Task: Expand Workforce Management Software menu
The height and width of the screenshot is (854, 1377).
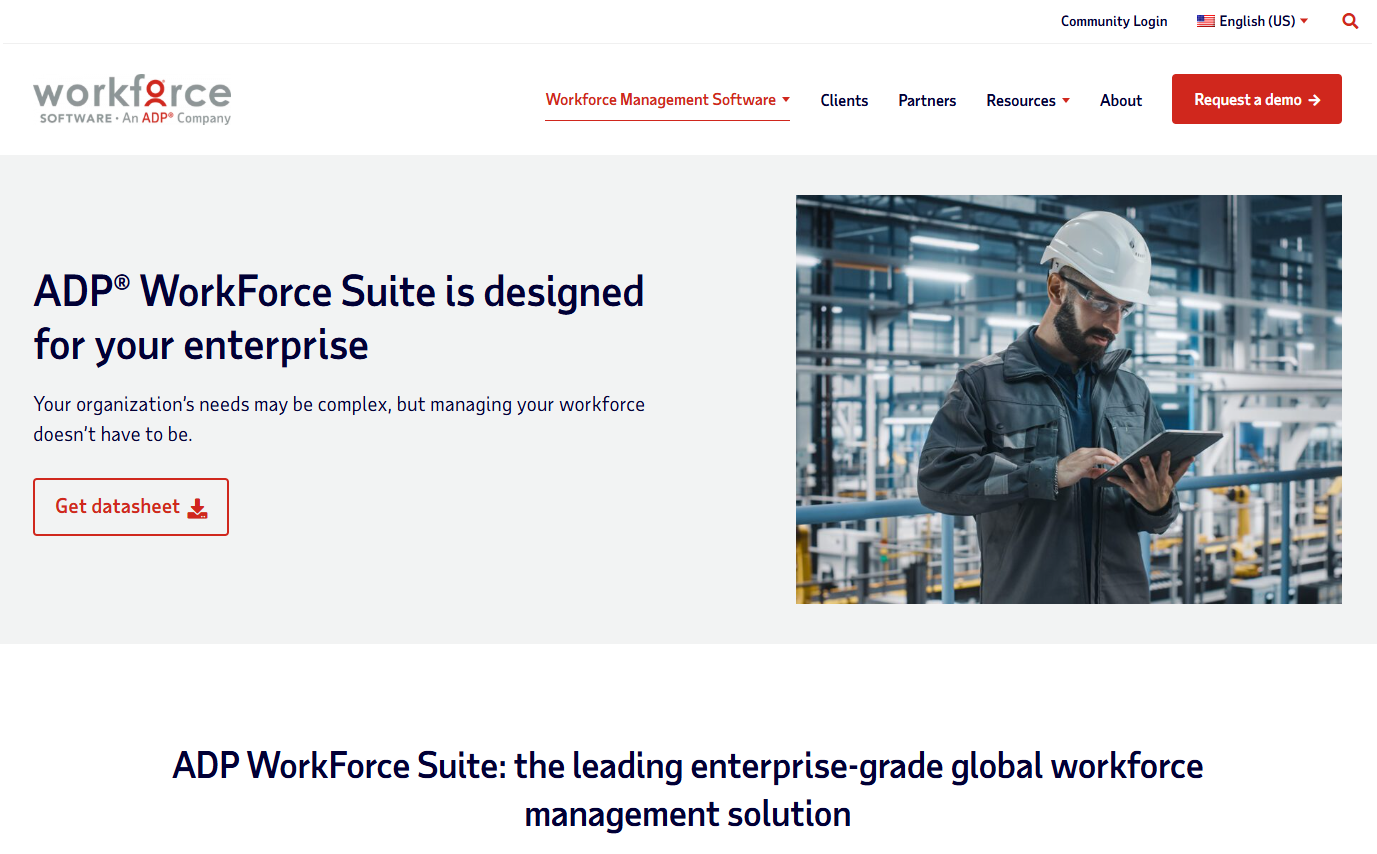Action: (667, 100)
